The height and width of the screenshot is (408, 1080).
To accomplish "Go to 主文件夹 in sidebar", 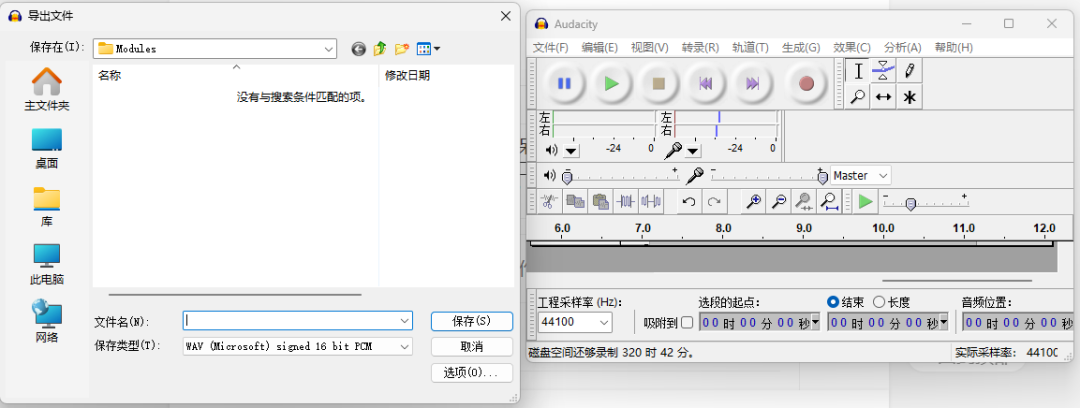I will (x=47, y=90).
